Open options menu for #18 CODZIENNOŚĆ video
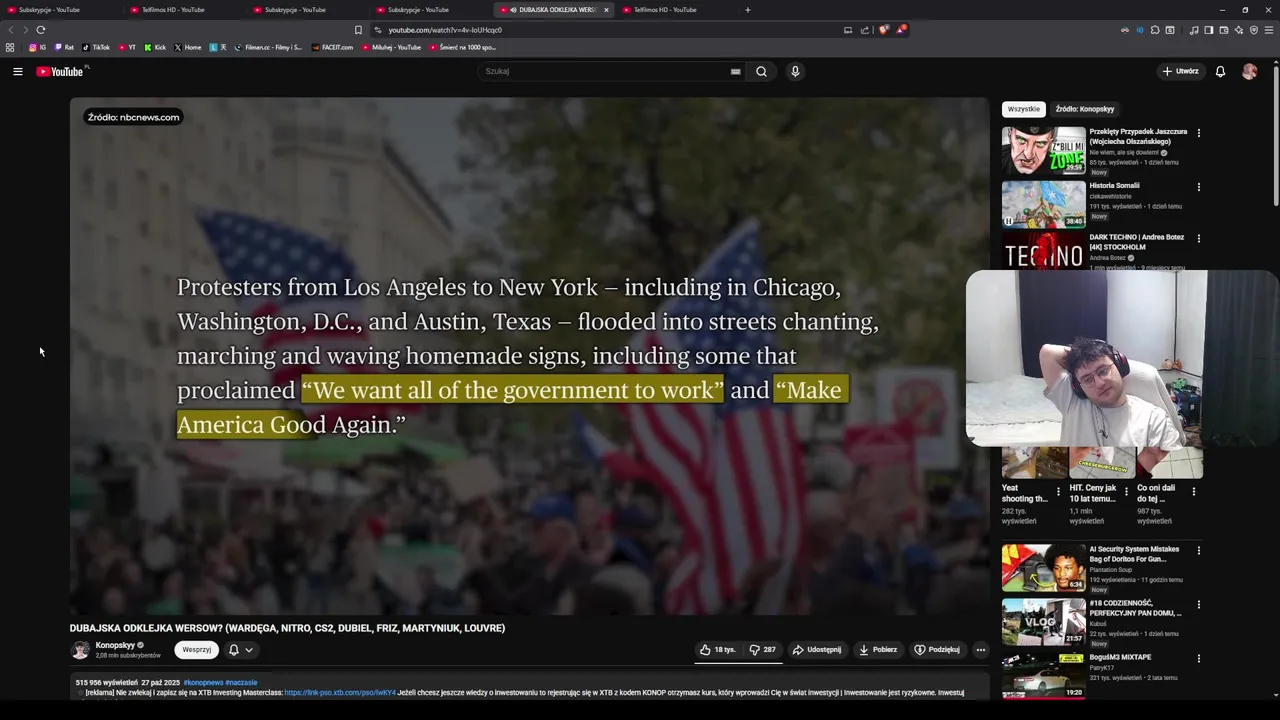 pyautogui.click(x=1198, y=604)
